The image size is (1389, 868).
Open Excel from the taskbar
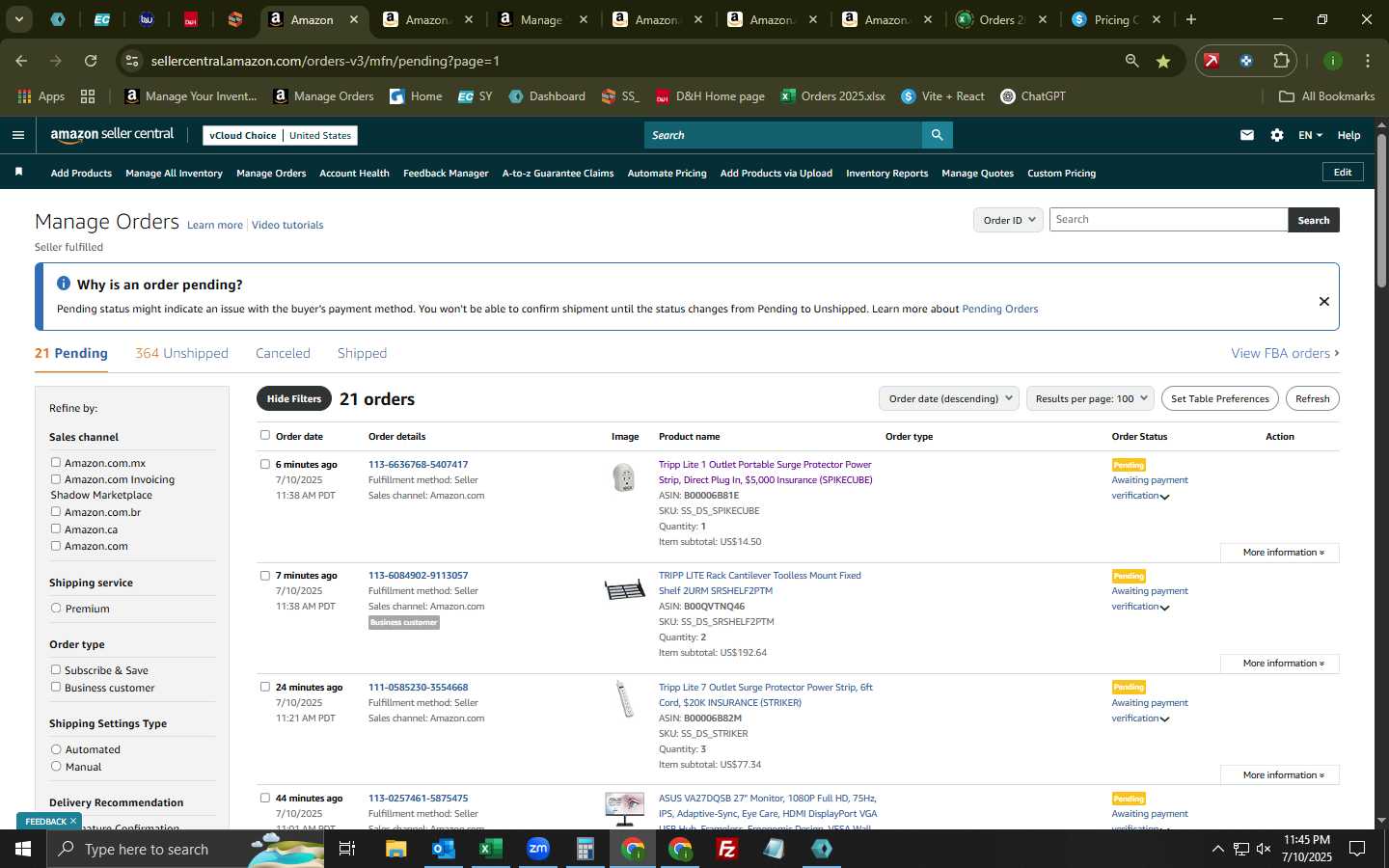[490, 849]
